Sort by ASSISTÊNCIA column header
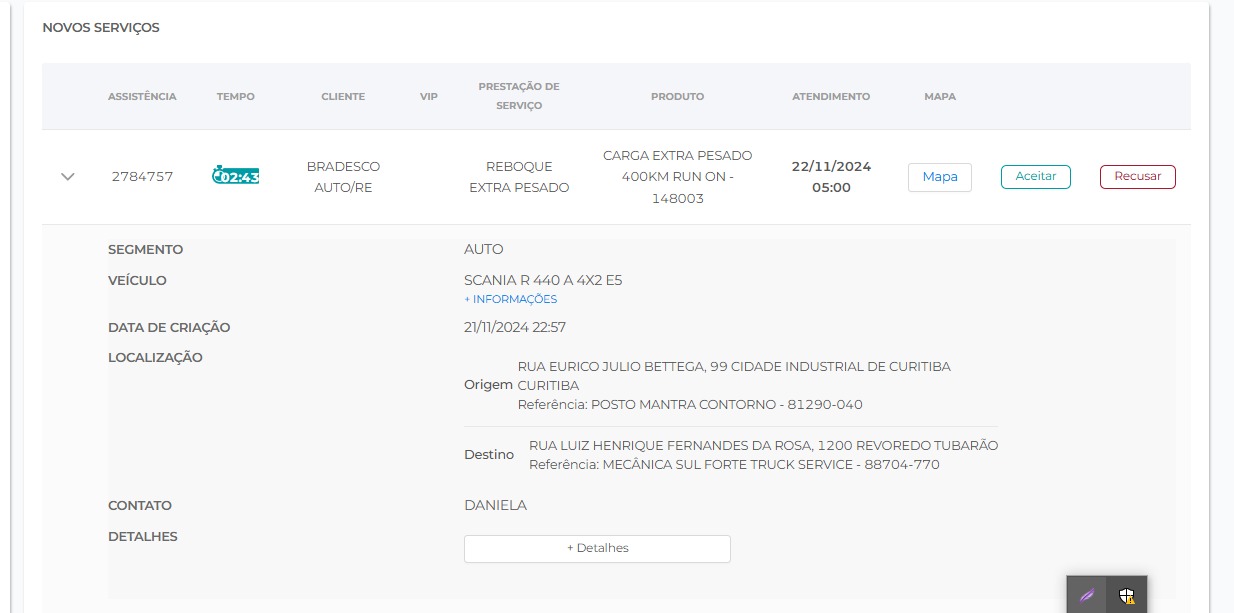Screen dimensions: 1234x613 [x=142, y=97]
